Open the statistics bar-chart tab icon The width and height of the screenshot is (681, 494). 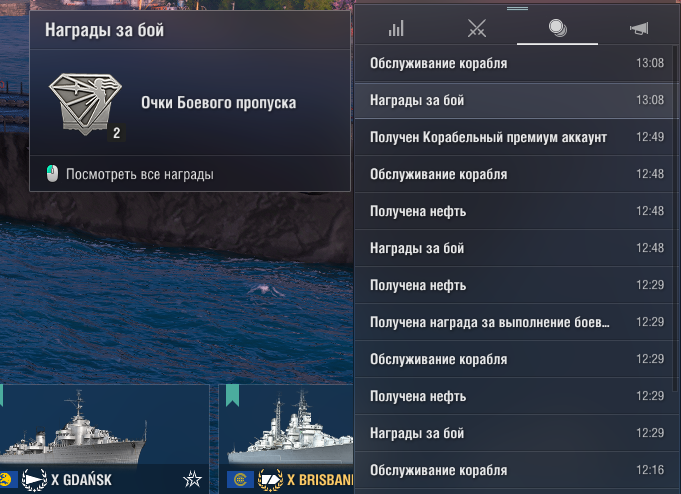pos(396,29)
